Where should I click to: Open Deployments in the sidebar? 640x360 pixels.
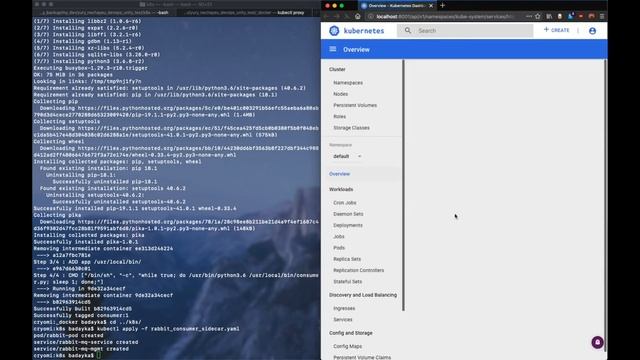348,225
